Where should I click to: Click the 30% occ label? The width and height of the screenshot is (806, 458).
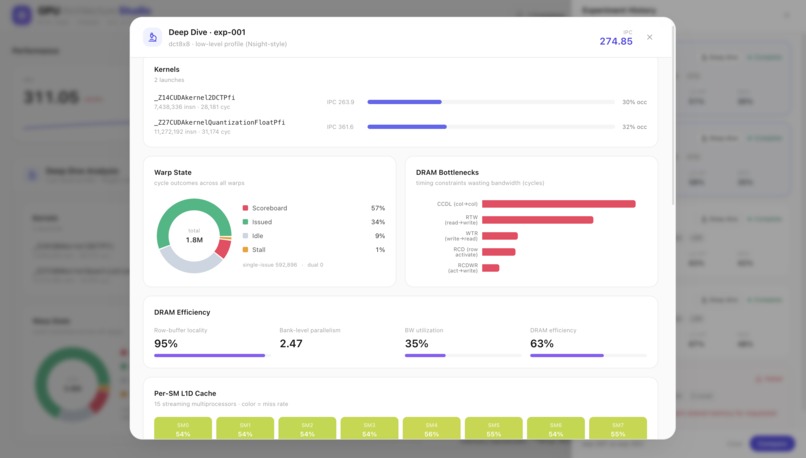(x=634, y=102)
